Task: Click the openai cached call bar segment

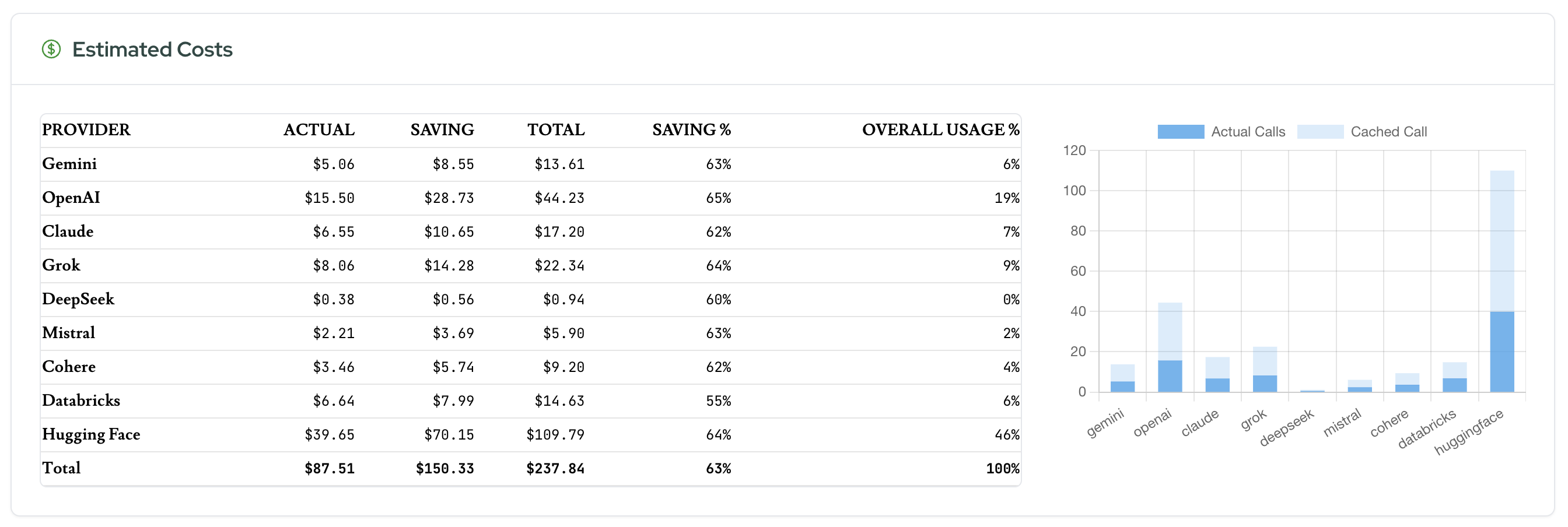Action: (1170, 331)
